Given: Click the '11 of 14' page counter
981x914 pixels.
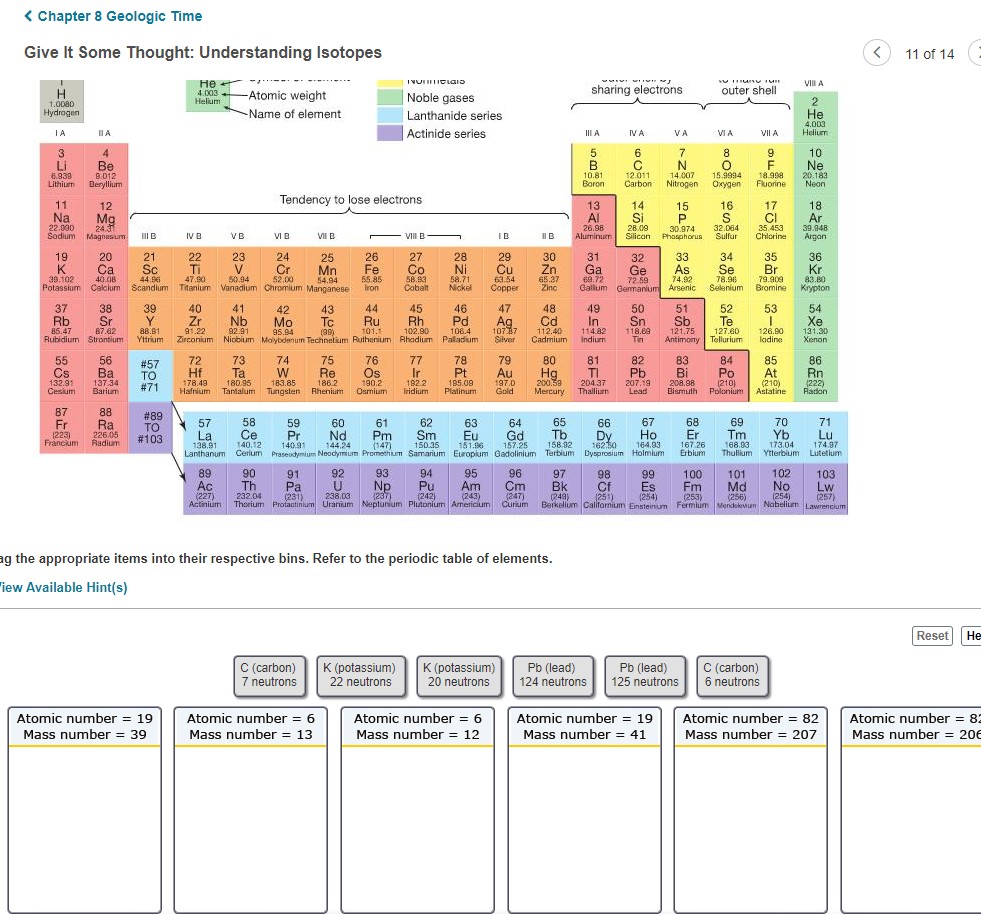Looking at the screenshot, I should tap(930, 54).
